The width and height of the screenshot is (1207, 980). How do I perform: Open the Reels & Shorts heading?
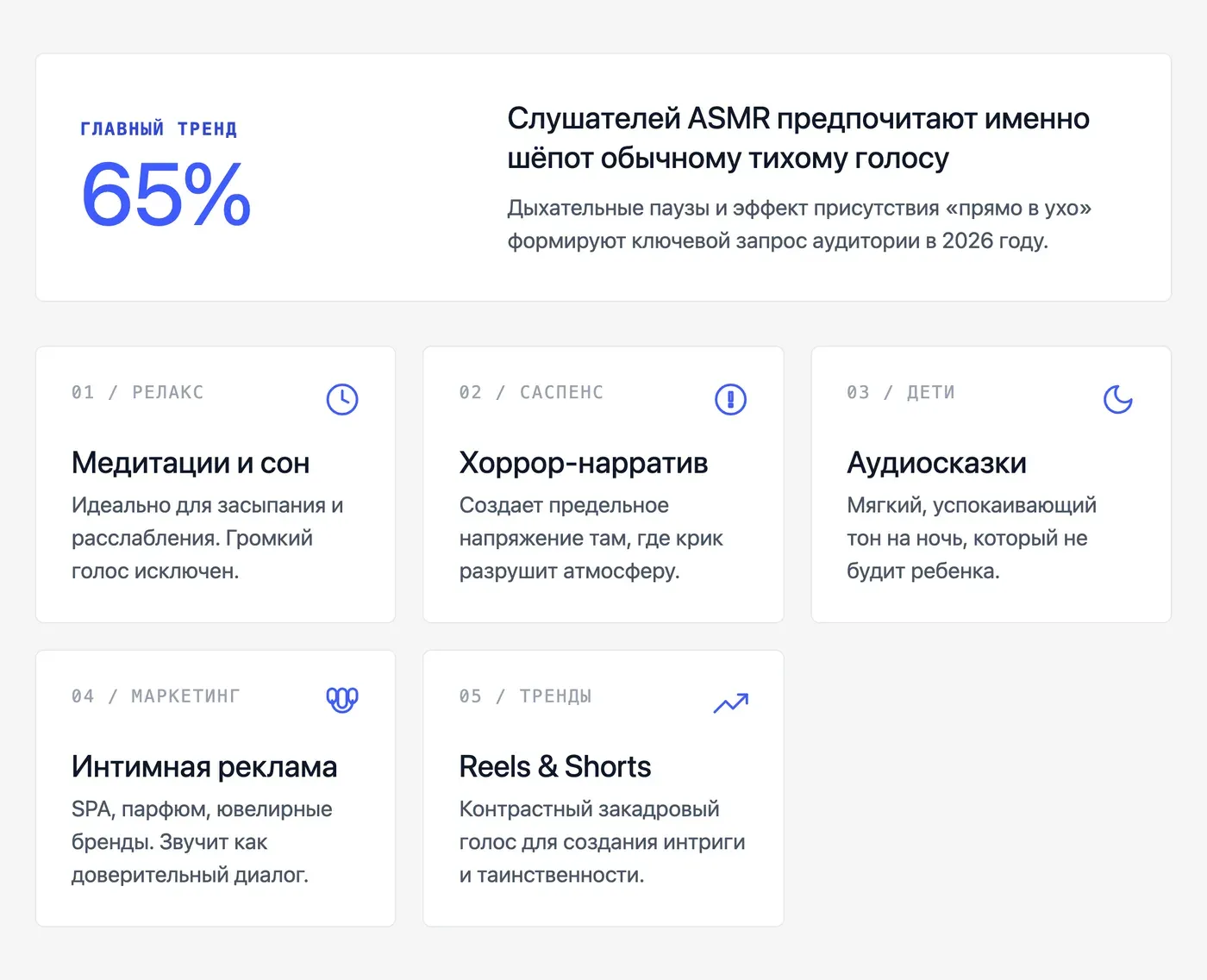point(555,766)
